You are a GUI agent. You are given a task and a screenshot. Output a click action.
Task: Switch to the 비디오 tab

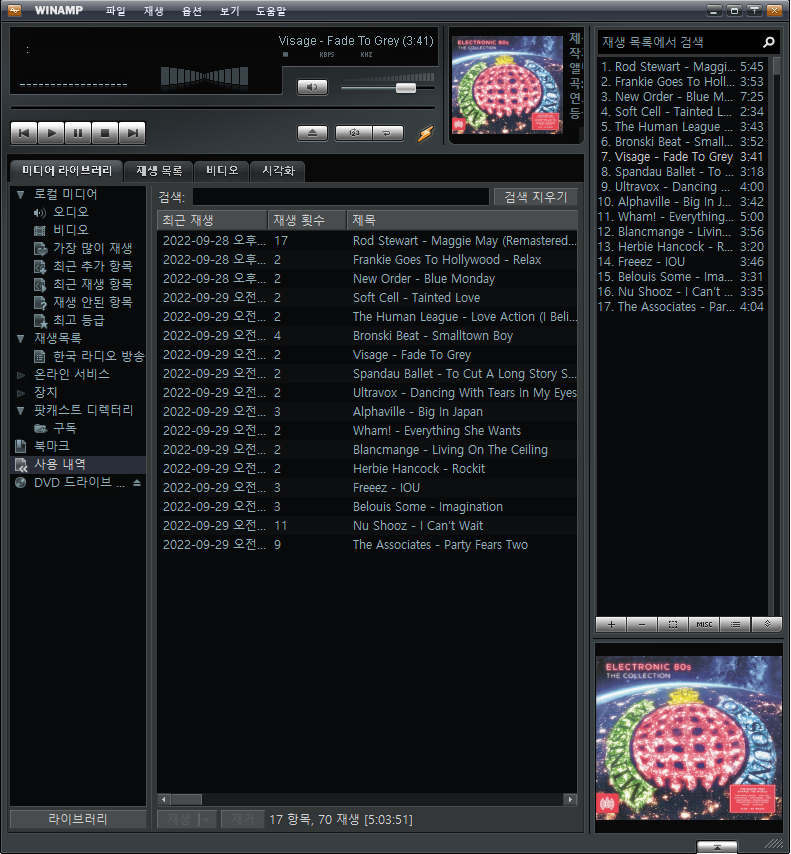(222, 171)
